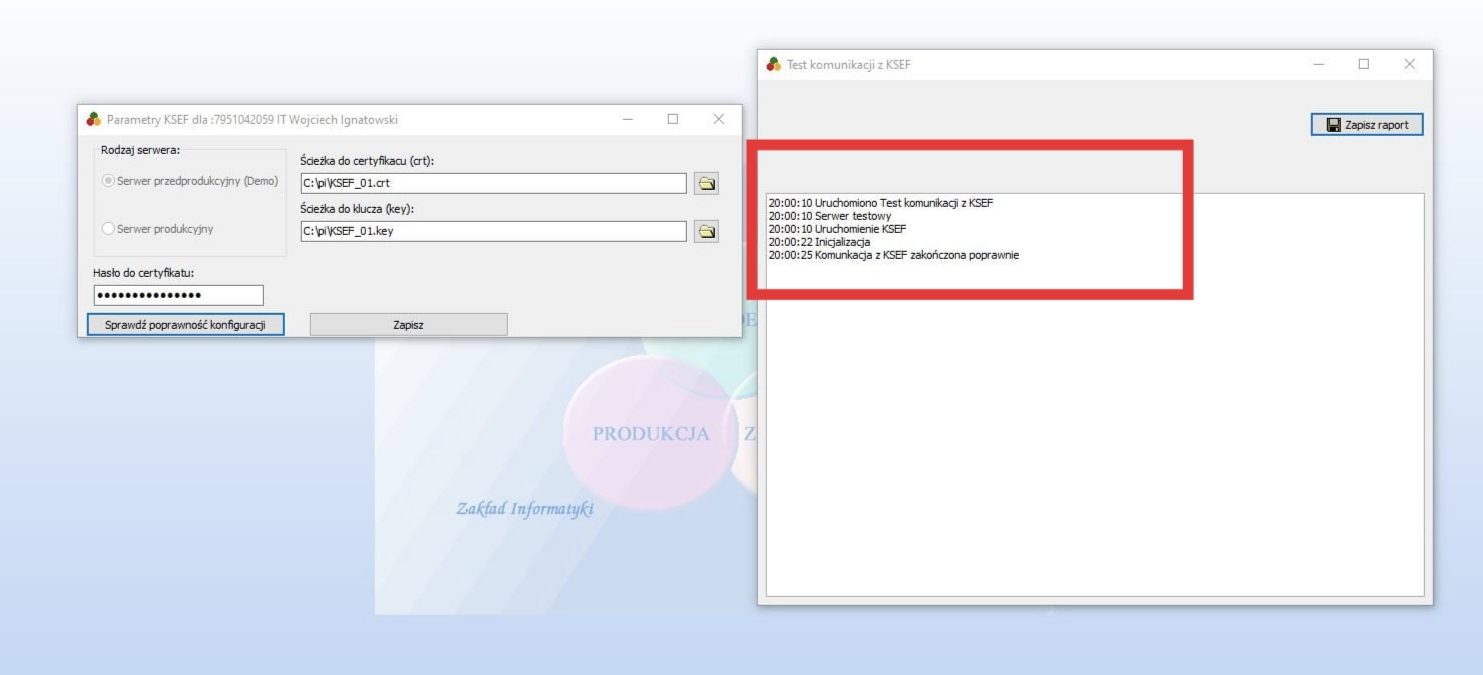Close the Parametry KSEF window
Viewport: 1483px width, 675px height.
coord(718,120)
